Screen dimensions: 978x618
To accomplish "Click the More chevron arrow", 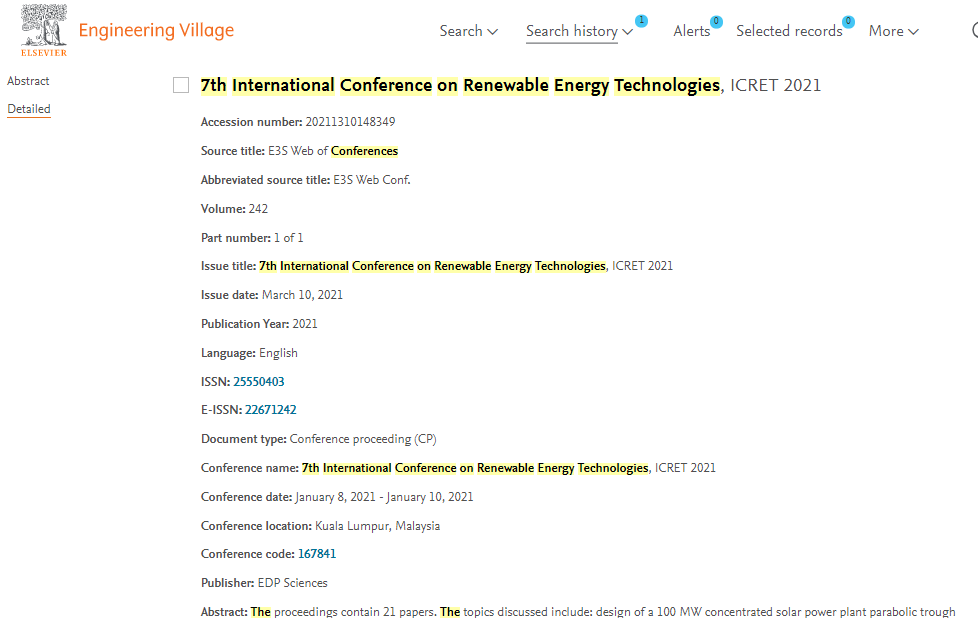I will coord(913,32).
